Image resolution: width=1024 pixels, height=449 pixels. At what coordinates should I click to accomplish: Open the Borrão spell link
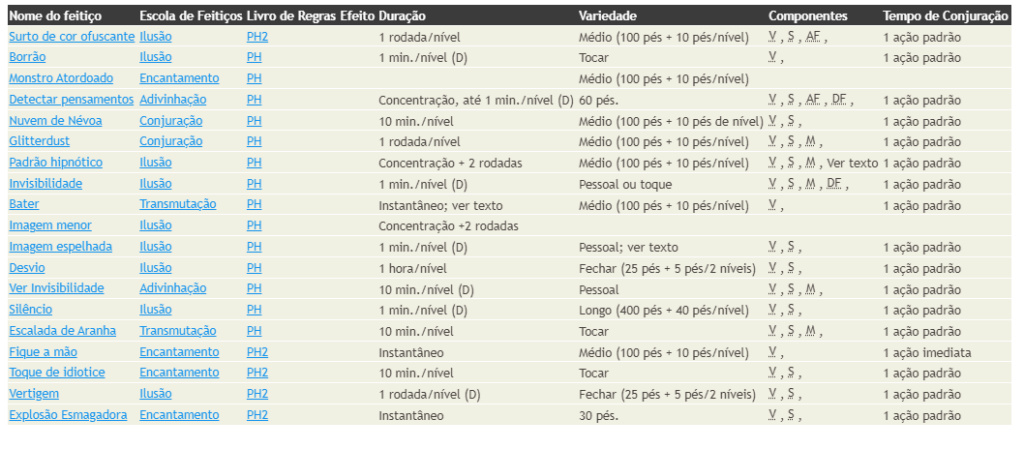pyautogui.click(x=27, y=57)
